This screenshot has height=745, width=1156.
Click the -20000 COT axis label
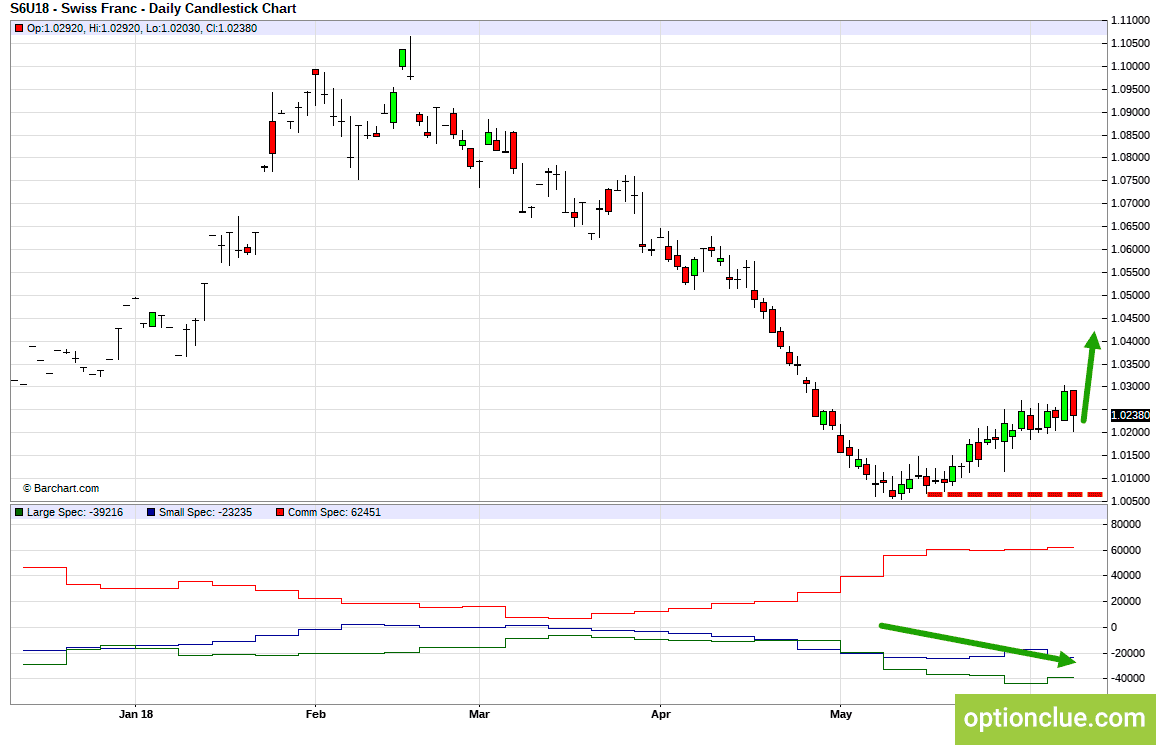[x=1127, y=653]
